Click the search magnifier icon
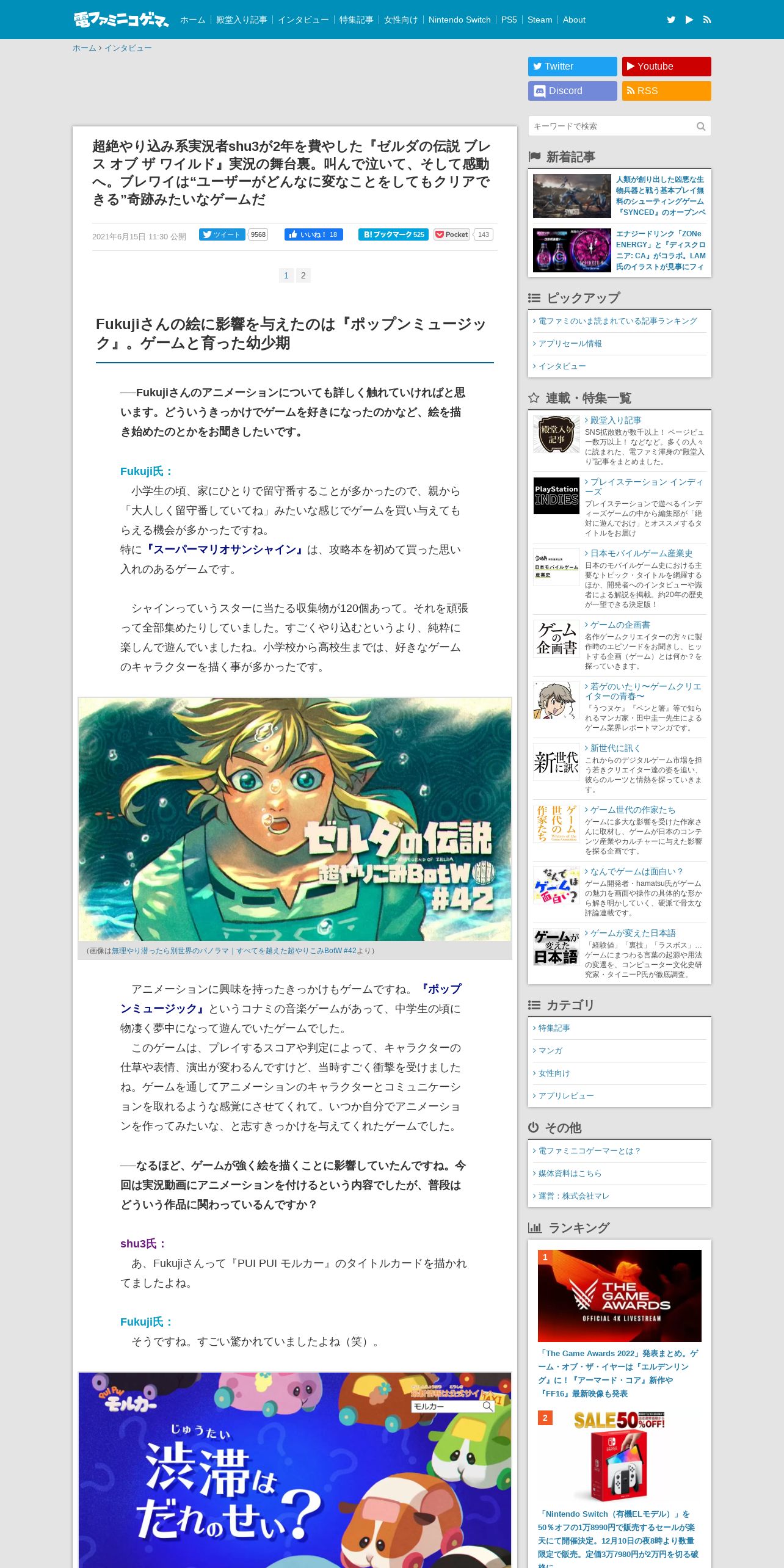 [701, 126]
